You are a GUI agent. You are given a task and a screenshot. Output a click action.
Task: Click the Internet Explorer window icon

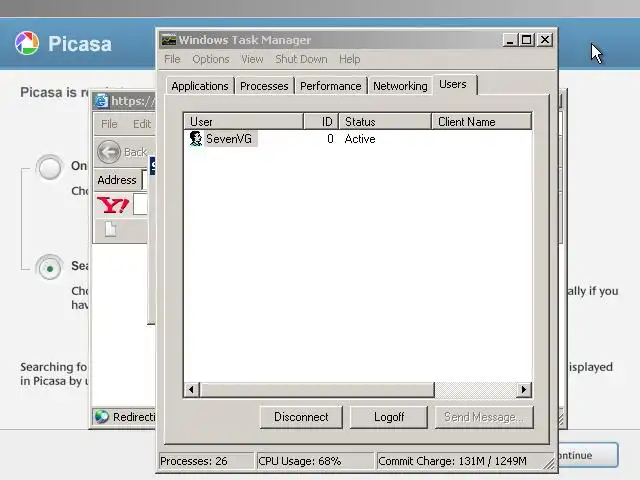point(101,100)
